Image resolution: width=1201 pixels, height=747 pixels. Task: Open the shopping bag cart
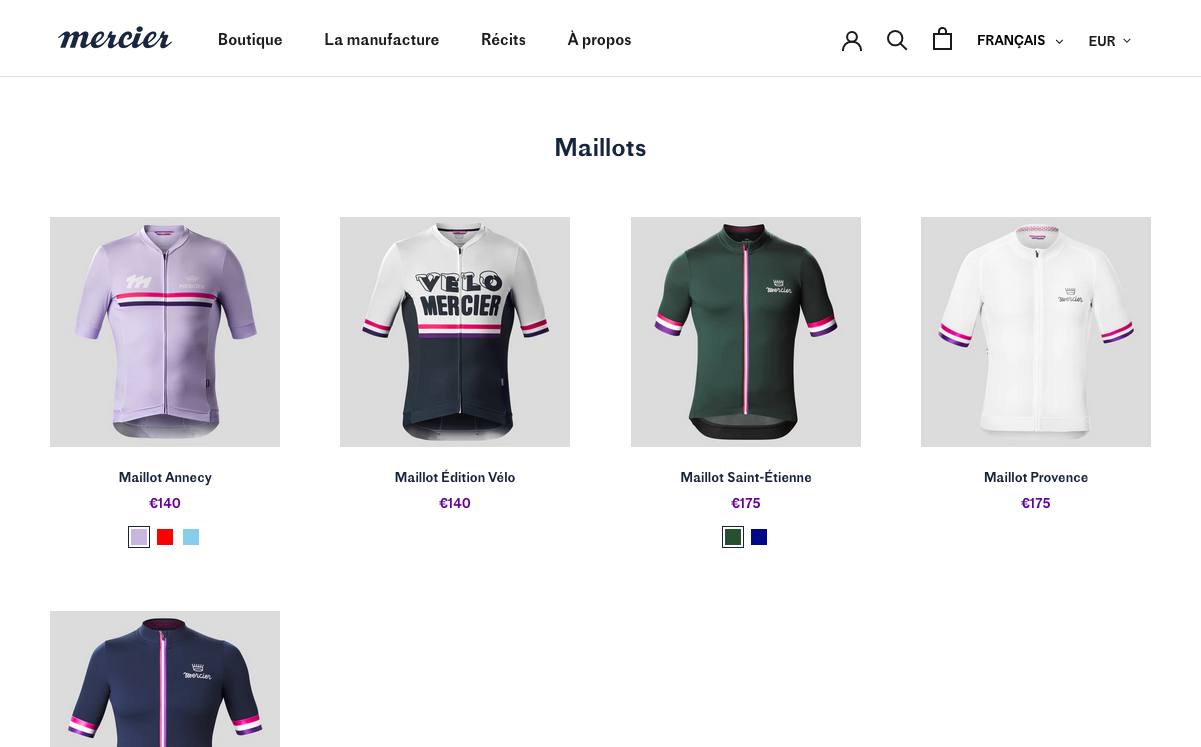point(942,39)
